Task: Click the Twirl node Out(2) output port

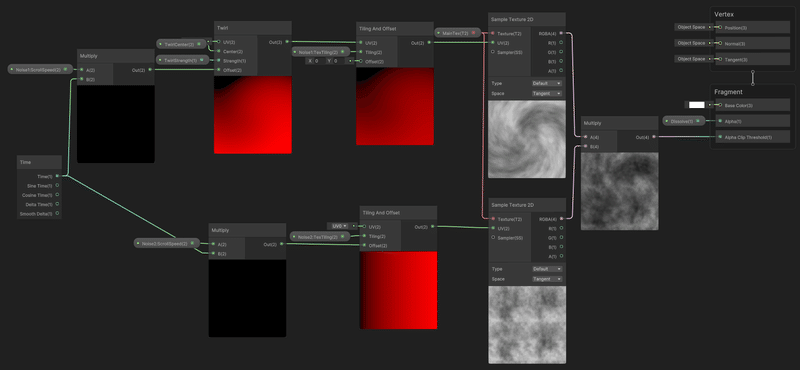Action: 287,42
